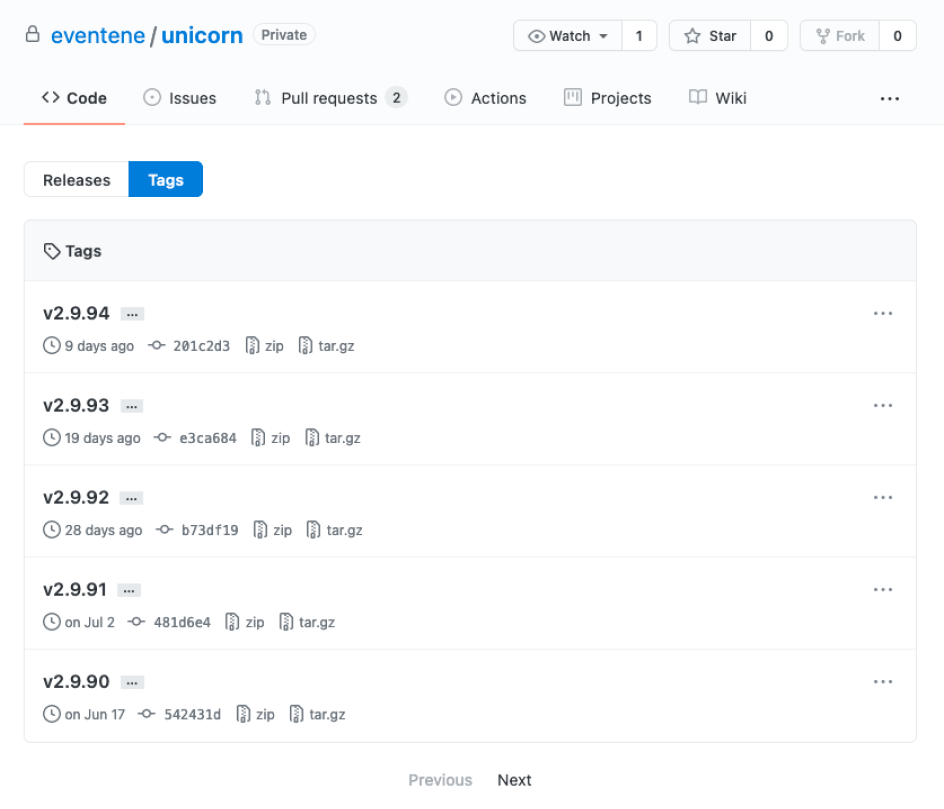Click the 'on Jul 2' date
This screenshot has width=944, height=809.
coord(90,622)
